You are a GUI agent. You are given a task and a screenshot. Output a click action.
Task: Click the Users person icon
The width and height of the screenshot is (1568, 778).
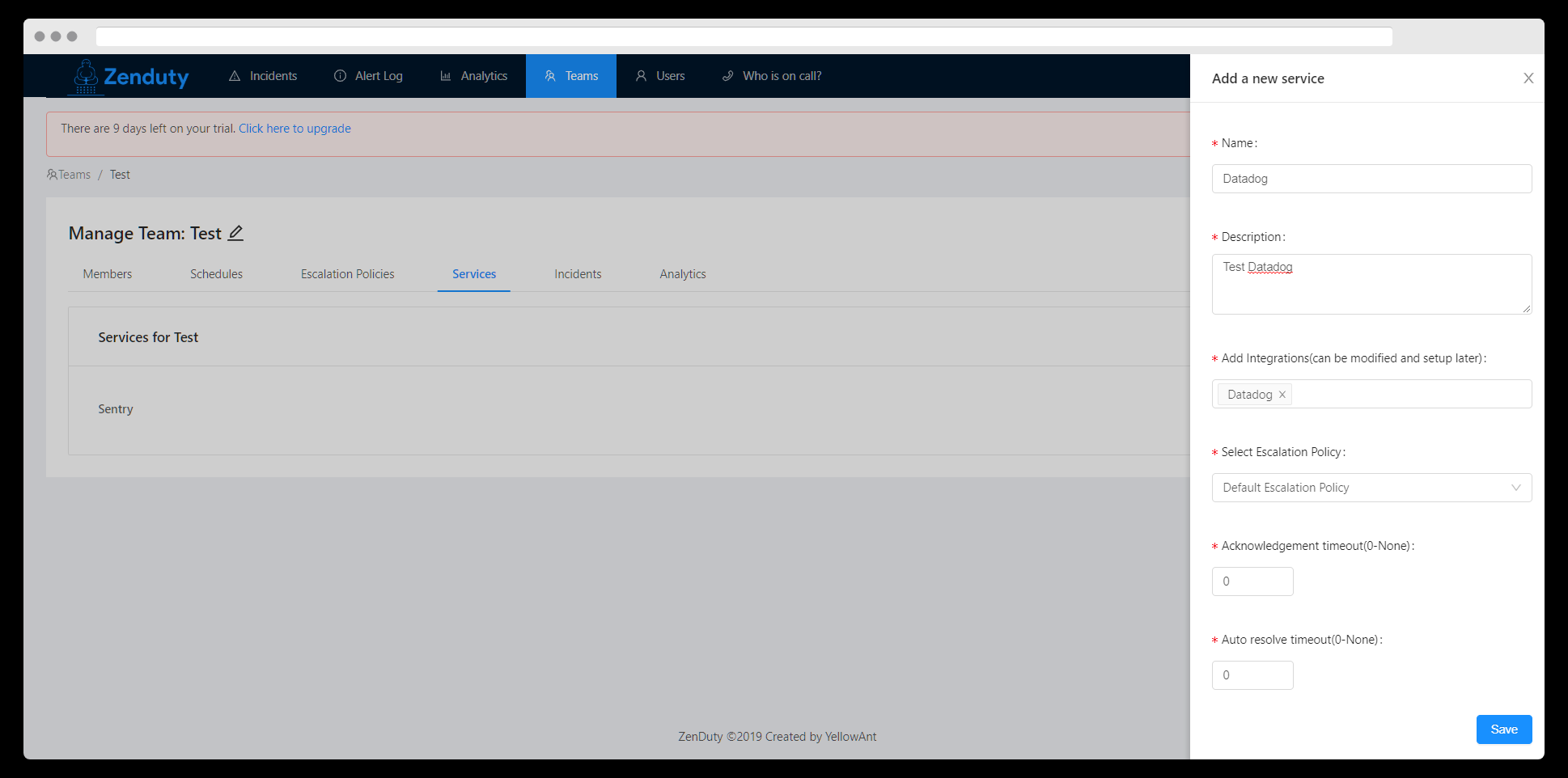641,76
